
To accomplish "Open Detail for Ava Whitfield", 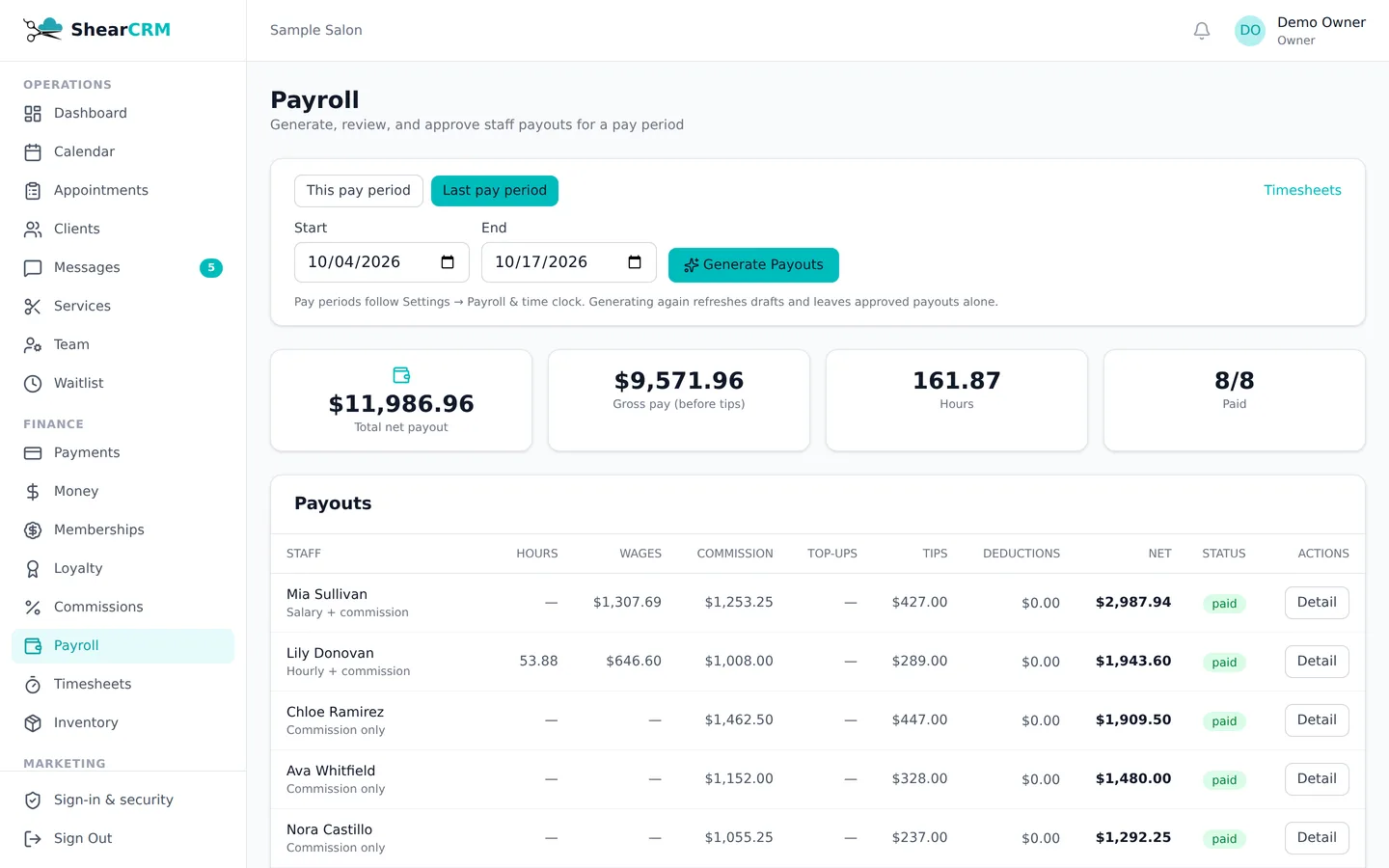I will coord(1317,779).
